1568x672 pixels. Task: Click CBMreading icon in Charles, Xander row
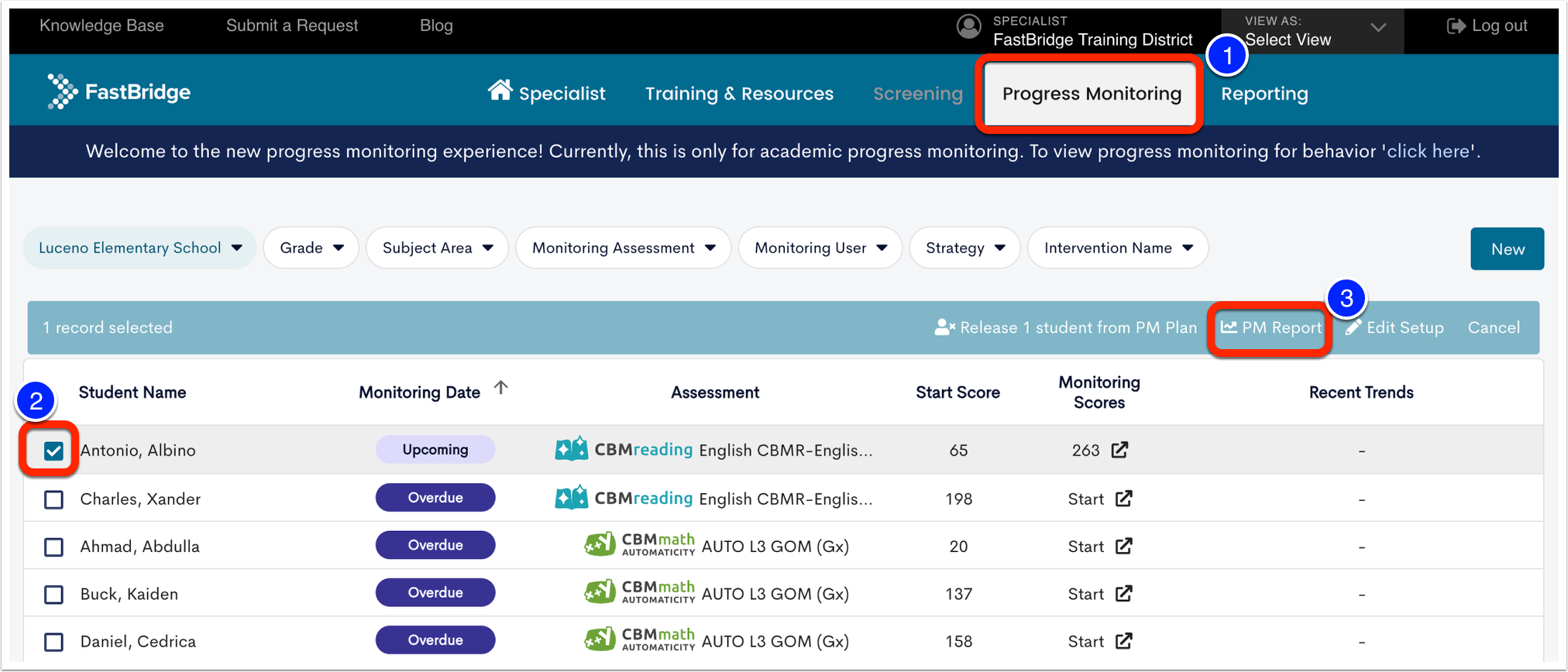click(x=572, y=498)
